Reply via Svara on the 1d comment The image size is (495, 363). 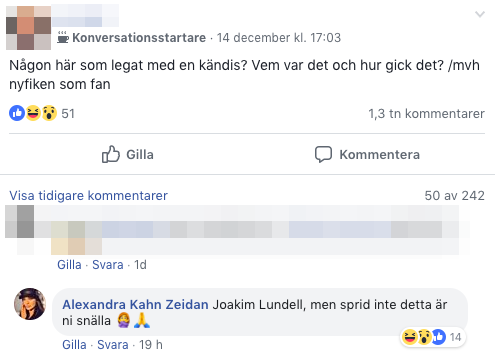tap(108, 265)
